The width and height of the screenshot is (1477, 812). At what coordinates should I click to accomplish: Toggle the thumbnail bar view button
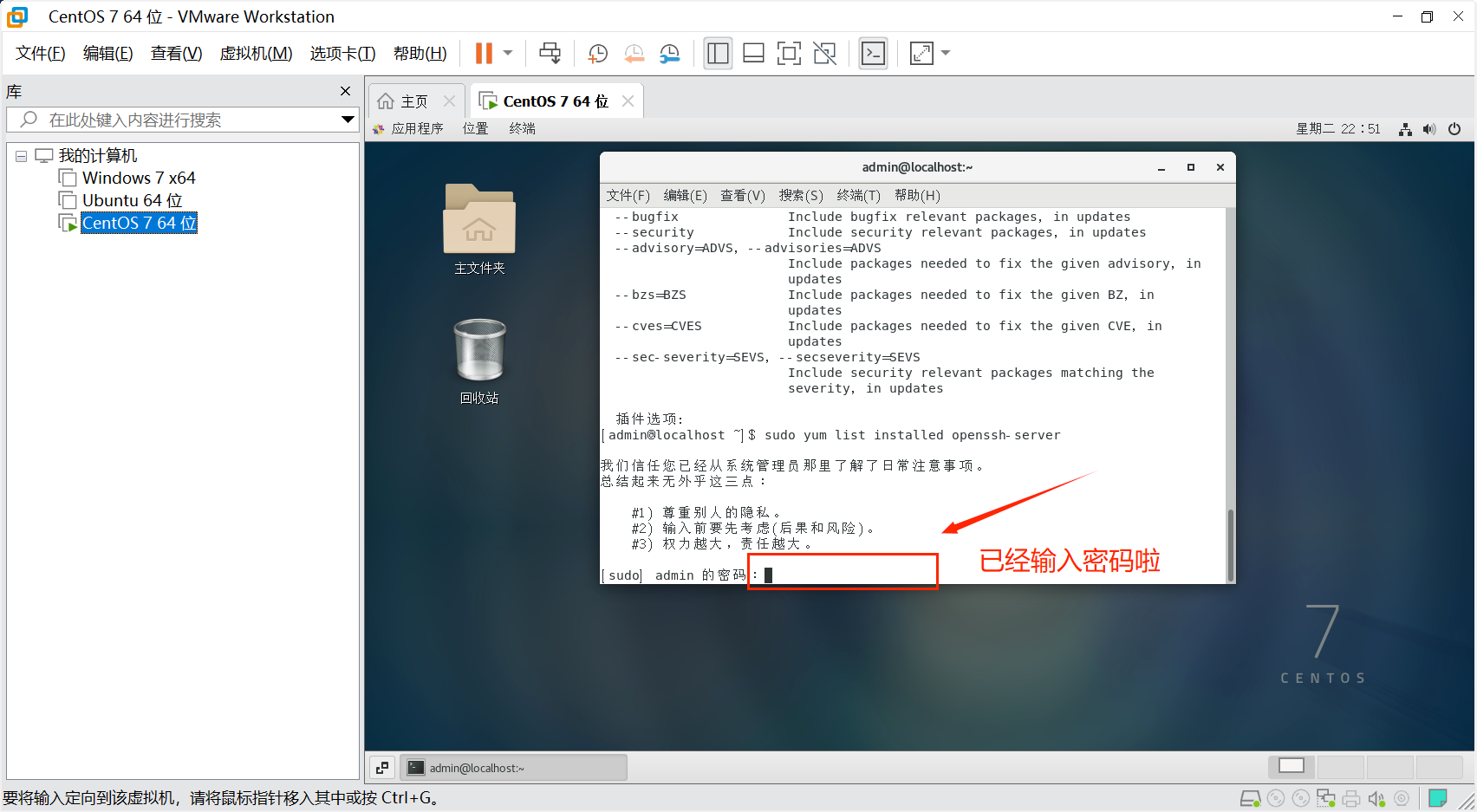point(753,54)
